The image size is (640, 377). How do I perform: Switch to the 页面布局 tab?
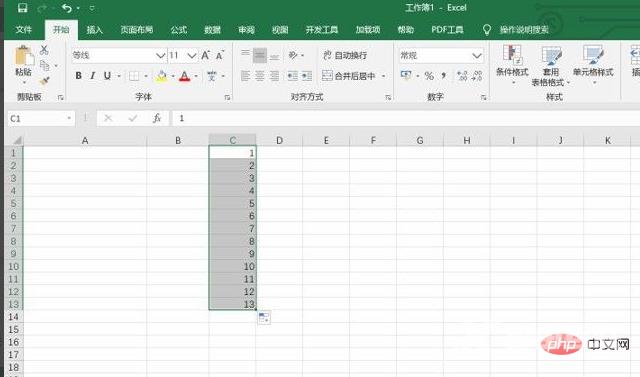(x=136, y=30)
